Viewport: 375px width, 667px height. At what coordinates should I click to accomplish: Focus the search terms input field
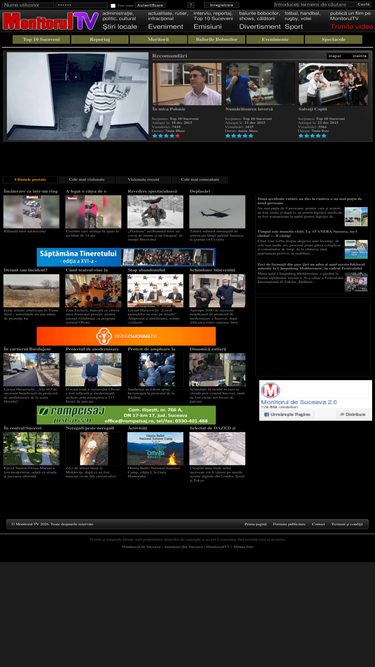[x=314, y=4]
